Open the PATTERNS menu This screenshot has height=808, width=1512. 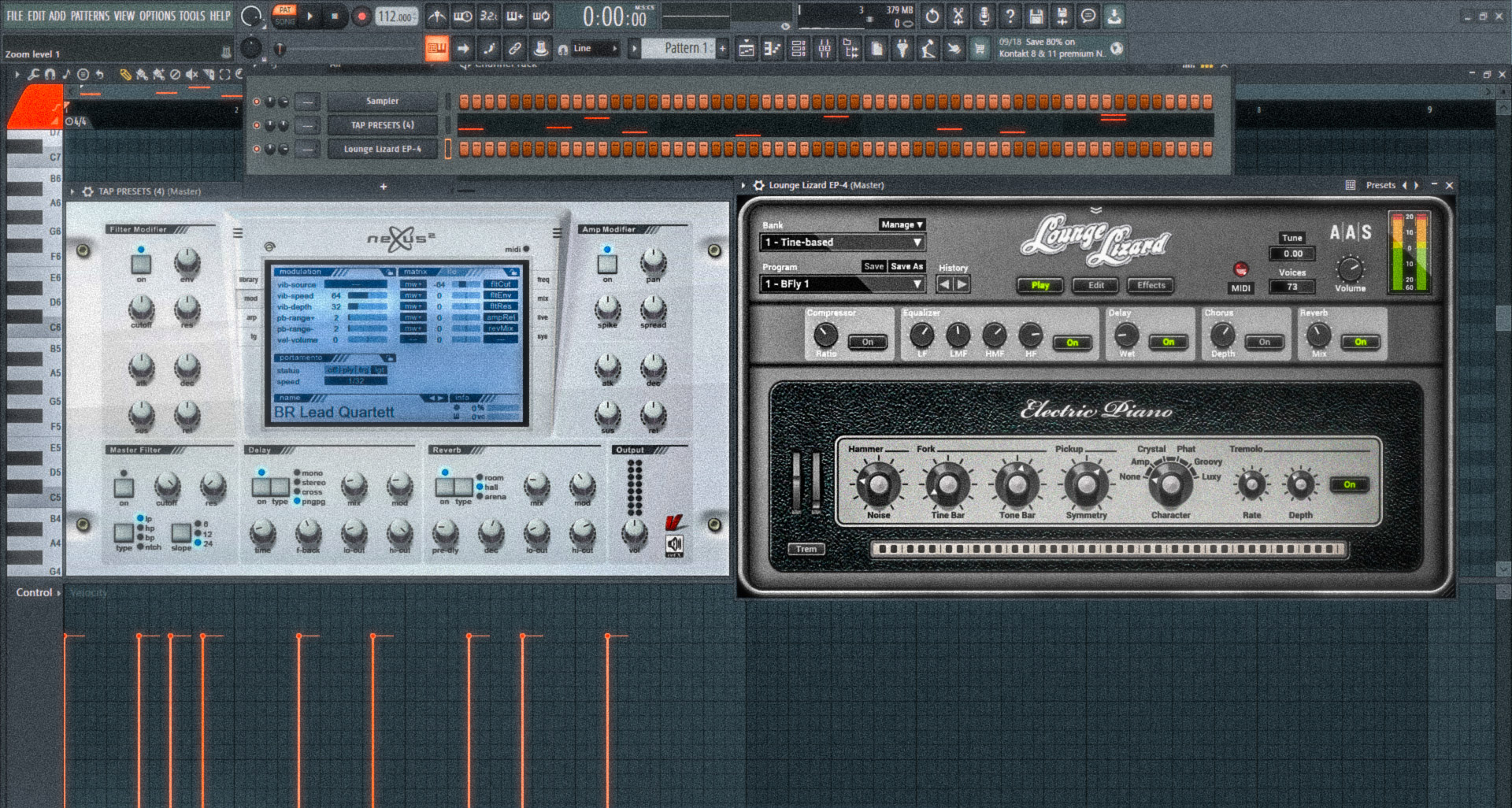(90, 16)
